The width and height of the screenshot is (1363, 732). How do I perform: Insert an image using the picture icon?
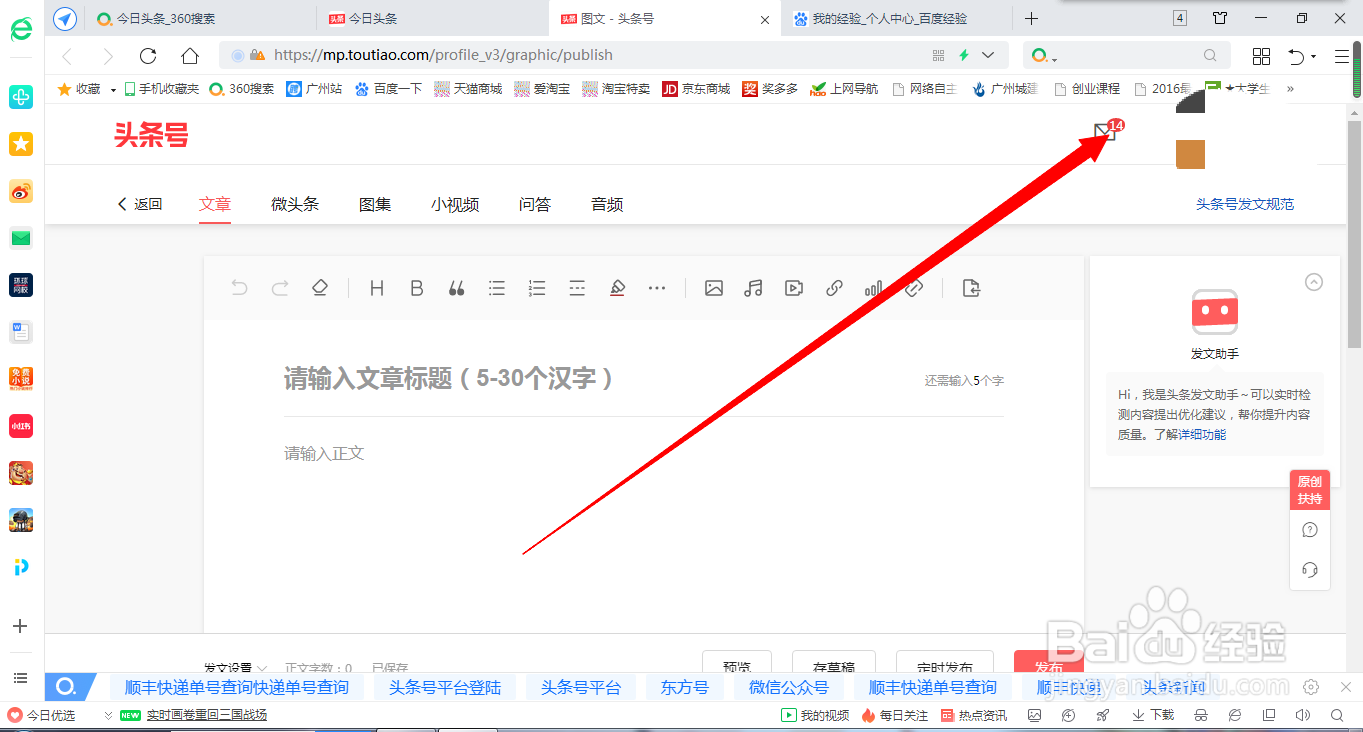tap(713, 288)
